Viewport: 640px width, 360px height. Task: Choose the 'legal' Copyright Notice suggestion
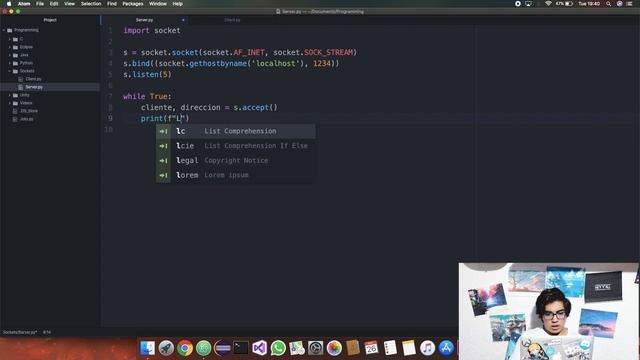coord(236,160)
